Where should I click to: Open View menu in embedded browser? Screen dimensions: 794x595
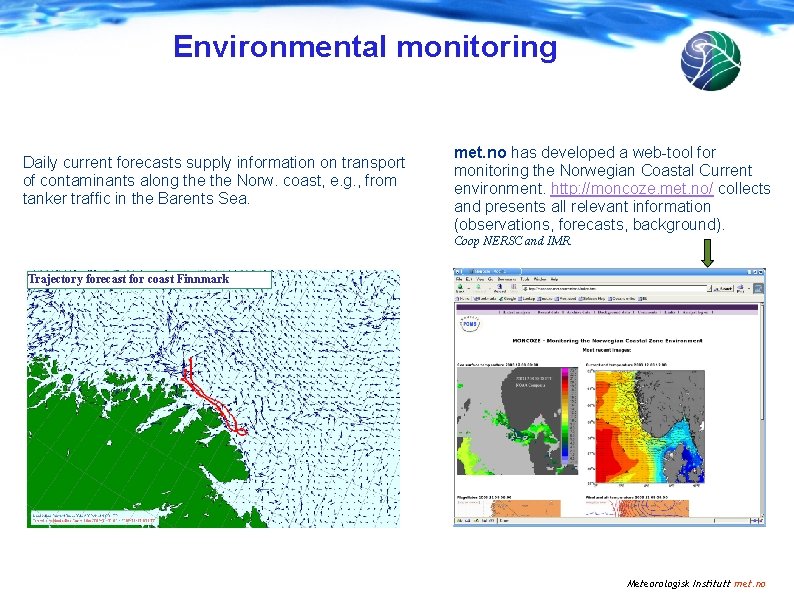(x=480, y=279)
